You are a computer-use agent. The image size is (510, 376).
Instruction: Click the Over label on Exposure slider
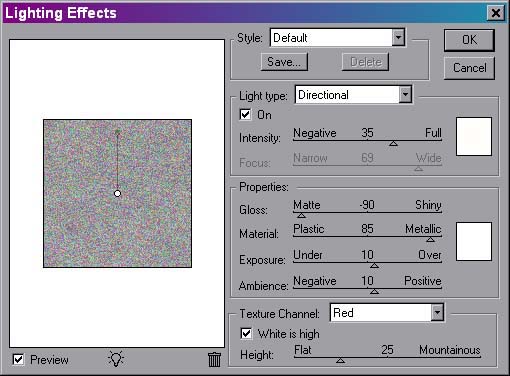pyautogui.click(x=430, y=255)
